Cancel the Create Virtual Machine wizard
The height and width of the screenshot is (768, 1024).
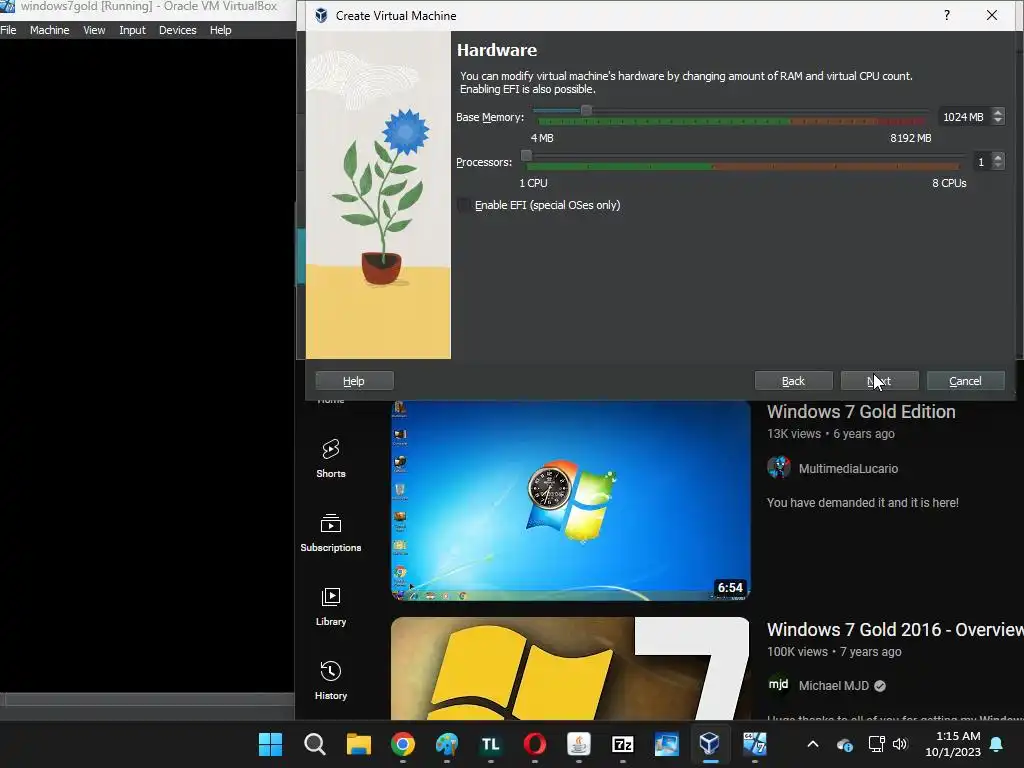(x=965, y=381)
